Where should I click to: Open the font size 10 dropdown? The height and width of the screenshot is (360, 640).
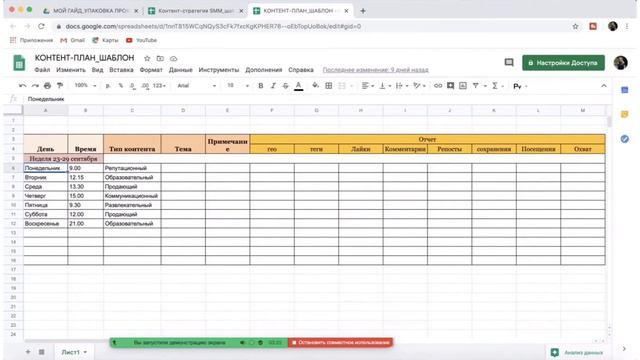click(x=238, y=86)
